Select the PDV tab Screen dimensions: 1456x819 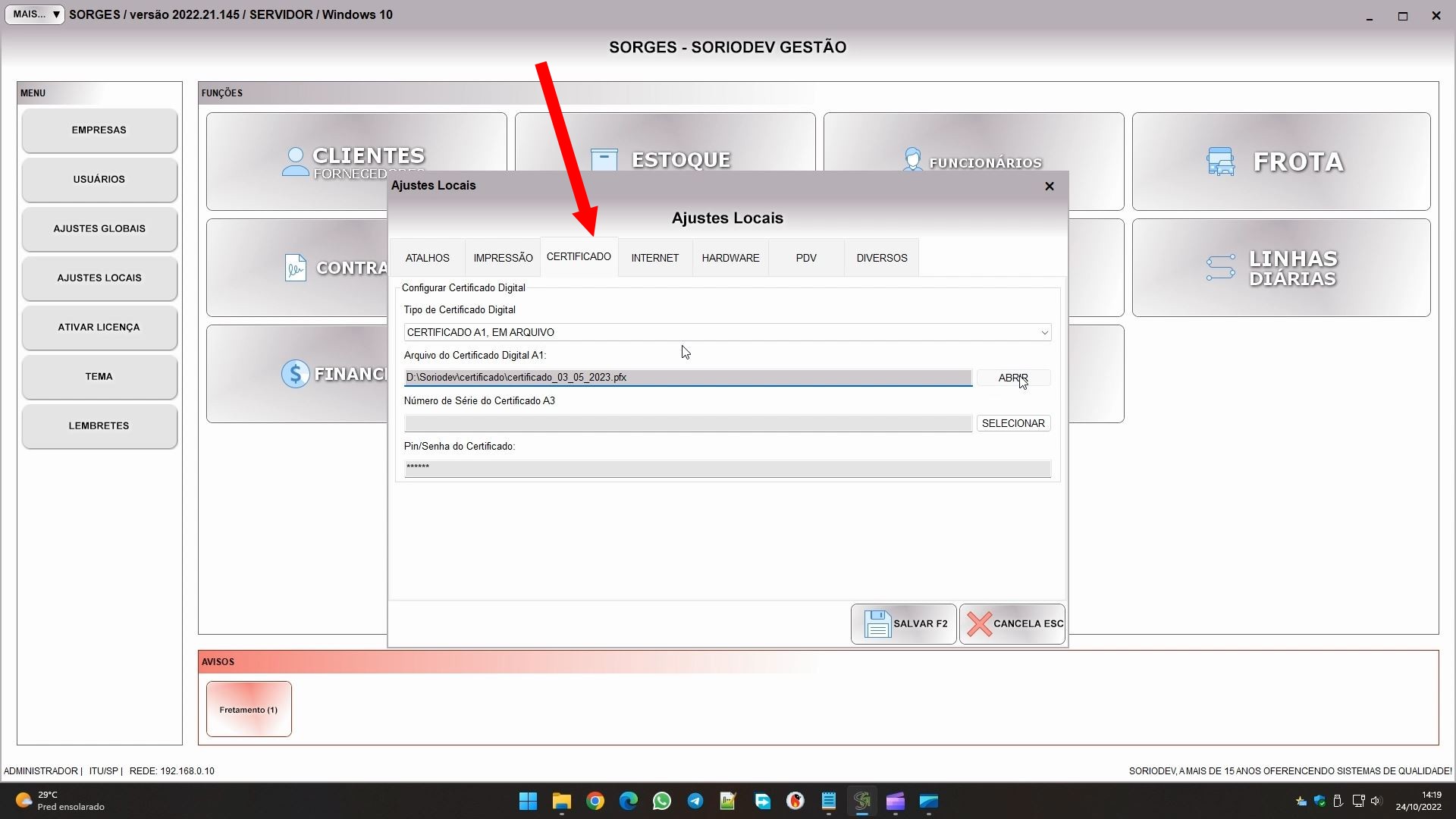pos(806,258)
